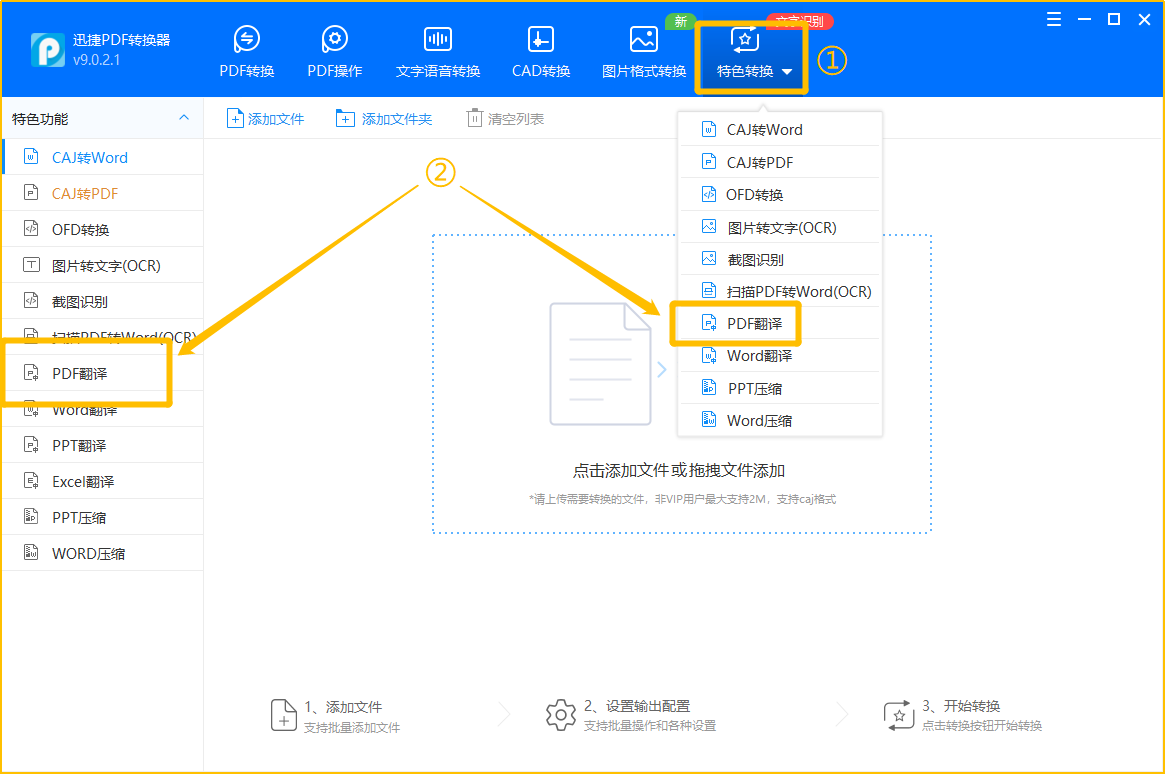The height and width of the screenshot is (775, 1165).
Task: Click the sidebar Excel翻译 icon
Action: (31, 481)
